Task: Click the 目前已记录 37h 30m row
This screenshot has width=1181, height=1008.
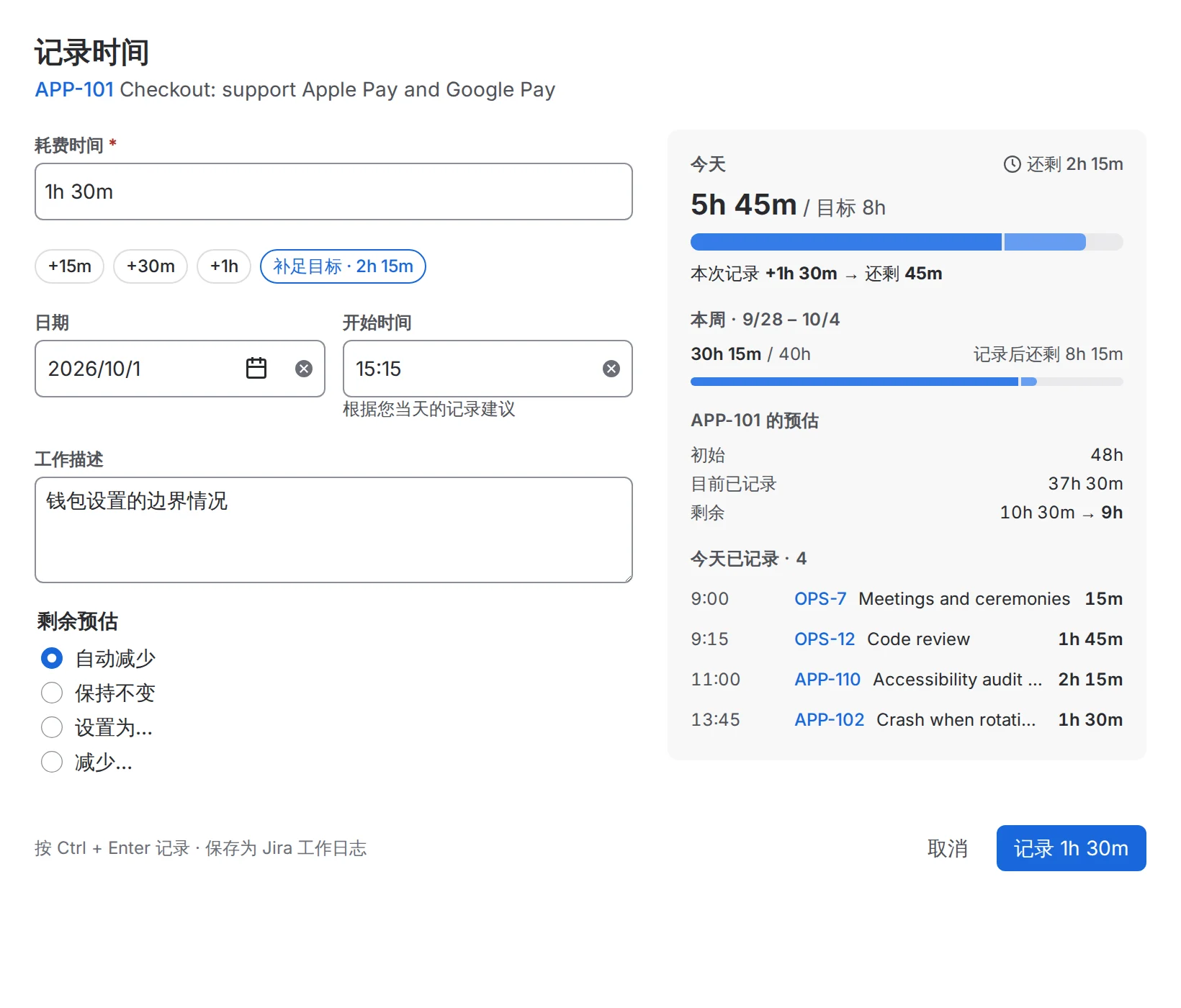Action: tap(907, 484)
